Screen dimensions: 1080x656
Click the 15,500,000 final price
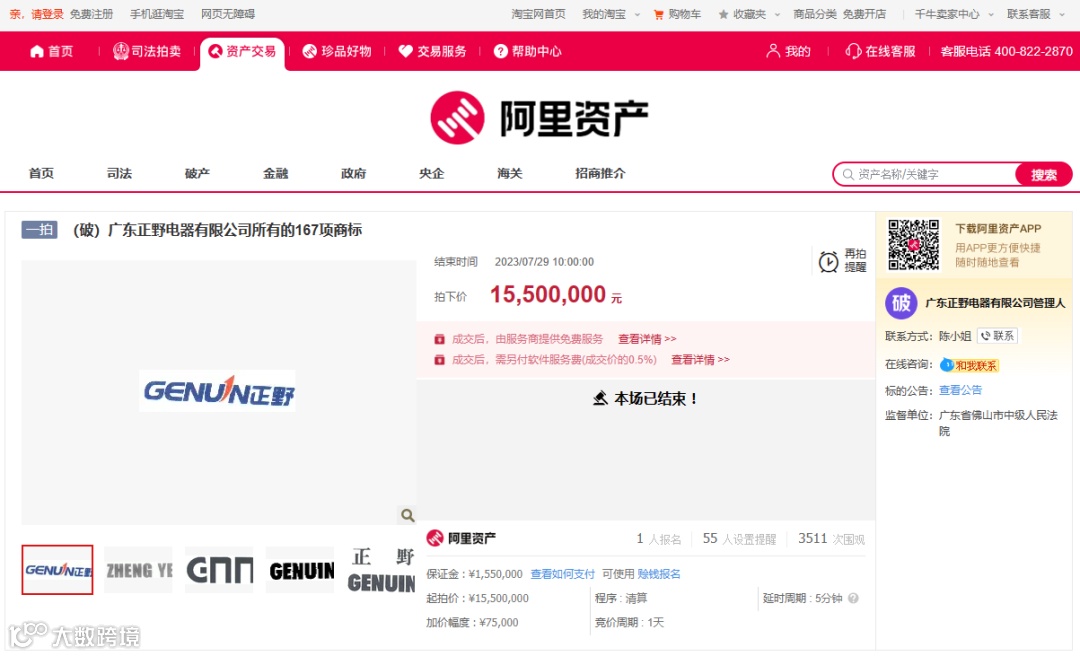coord(548,295)
